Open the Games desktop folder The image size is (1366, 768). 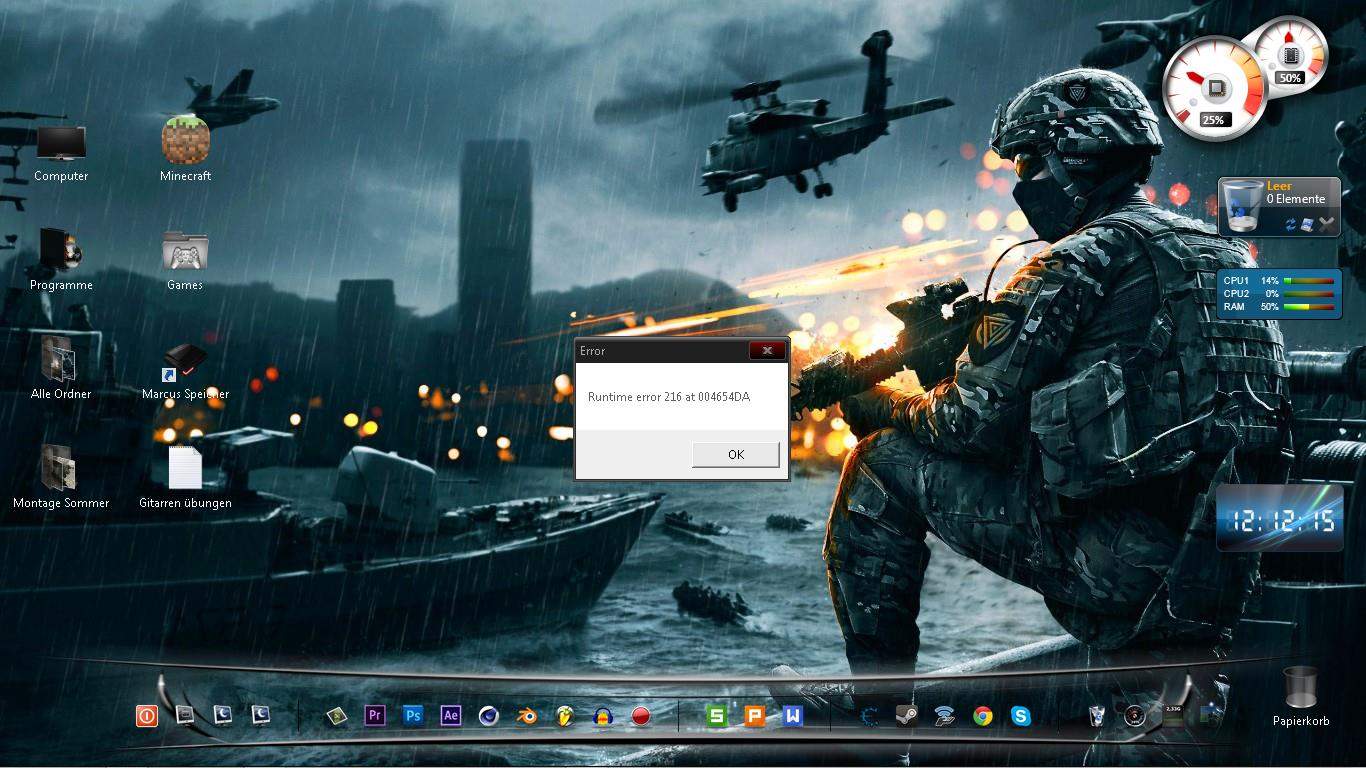coord(185,261)
